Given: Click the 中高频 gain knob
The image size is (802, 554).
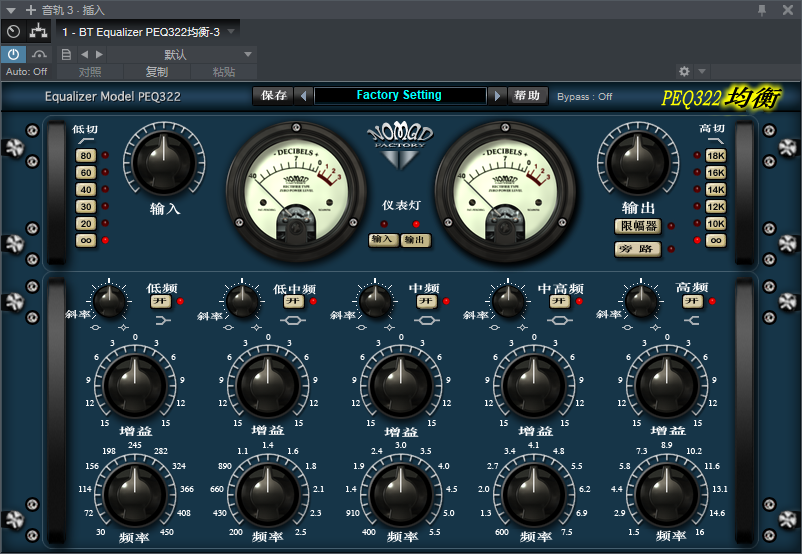Looking at the screenshot, I should (534, 386).
